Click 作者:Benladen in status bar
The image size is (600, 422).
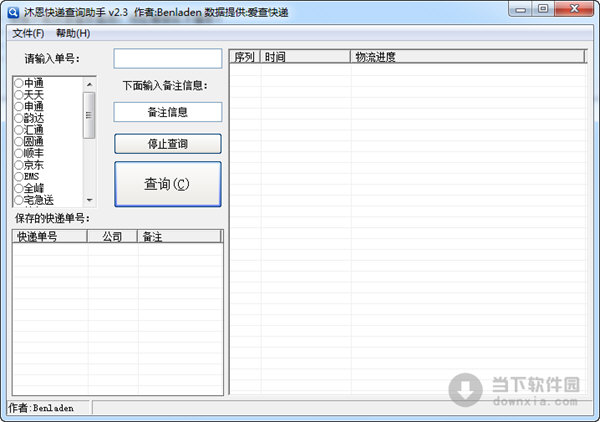click(41, 408)
